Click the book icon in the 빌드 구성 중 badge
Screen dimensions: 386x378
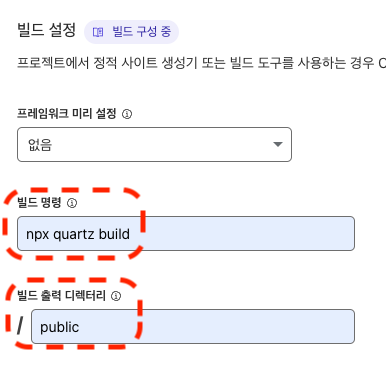(98, 32)
